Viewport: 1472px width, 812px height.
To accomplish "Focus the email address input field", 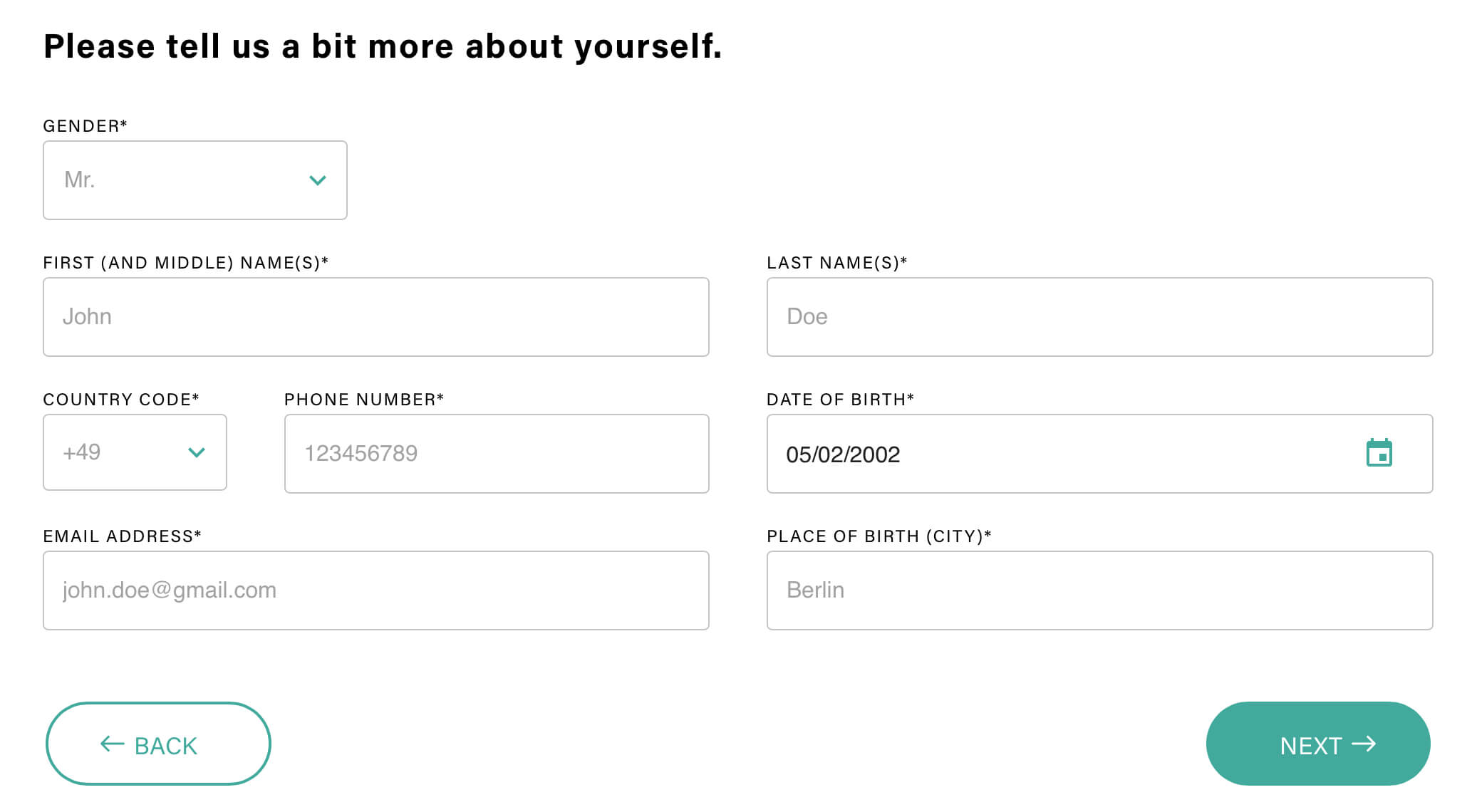I will point(375,590).
